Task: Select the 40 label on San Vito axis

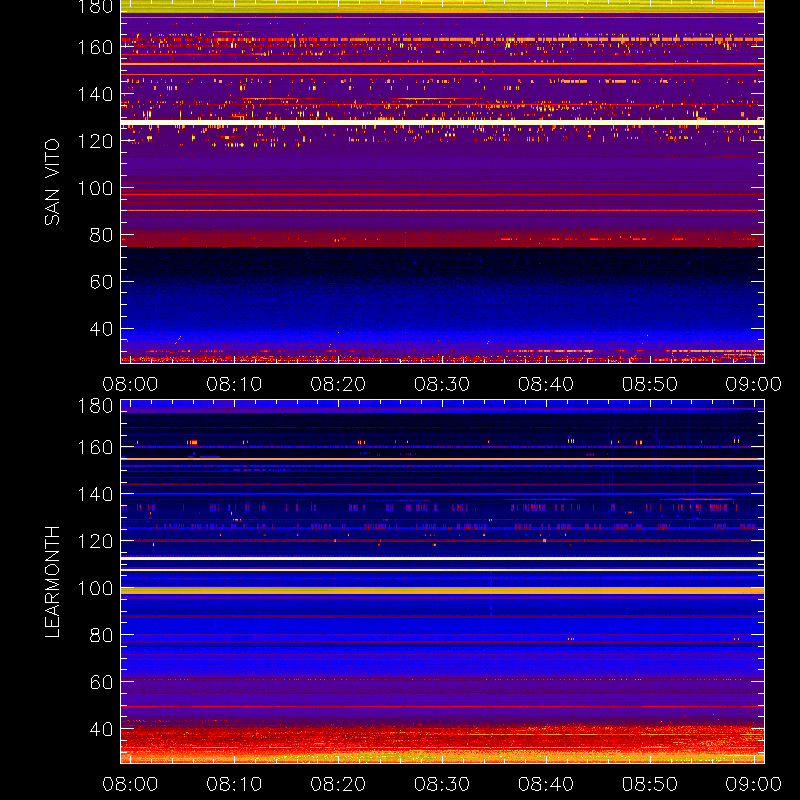Action: [101, 329]
